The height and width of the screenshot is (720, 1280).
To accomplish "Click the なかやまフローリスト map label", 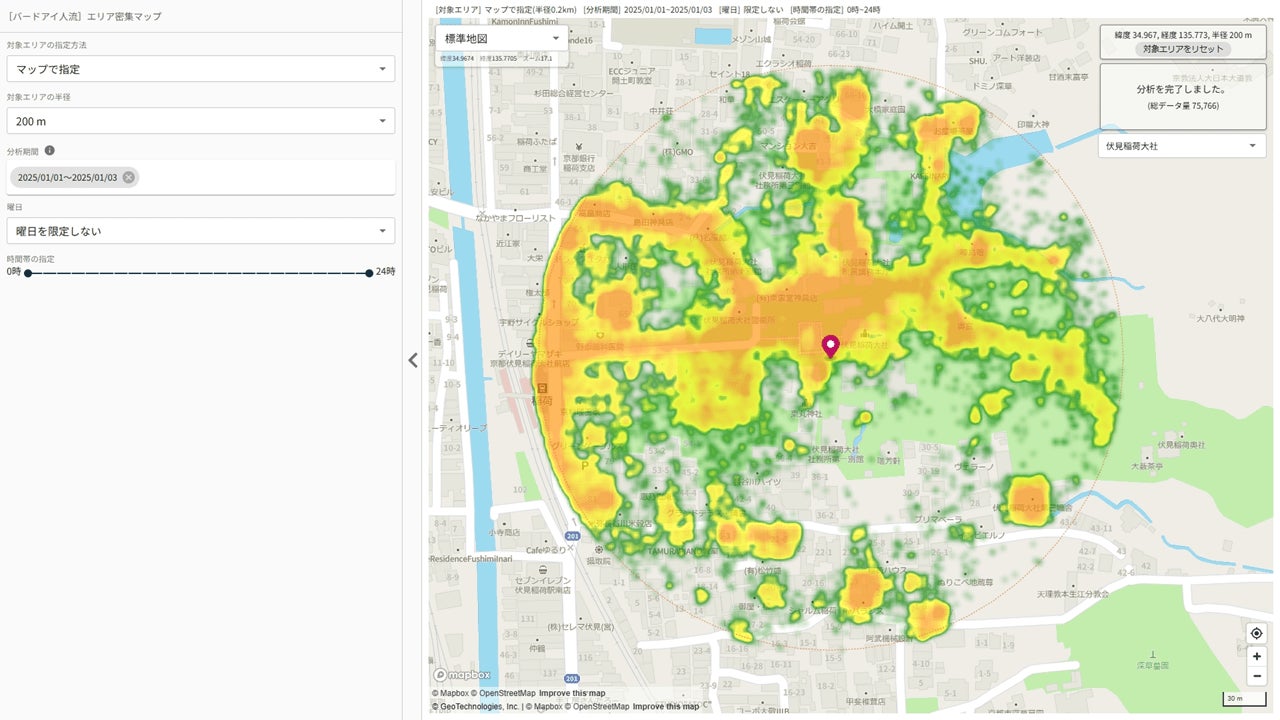I will pyautogui.click(x=515, y=217).
